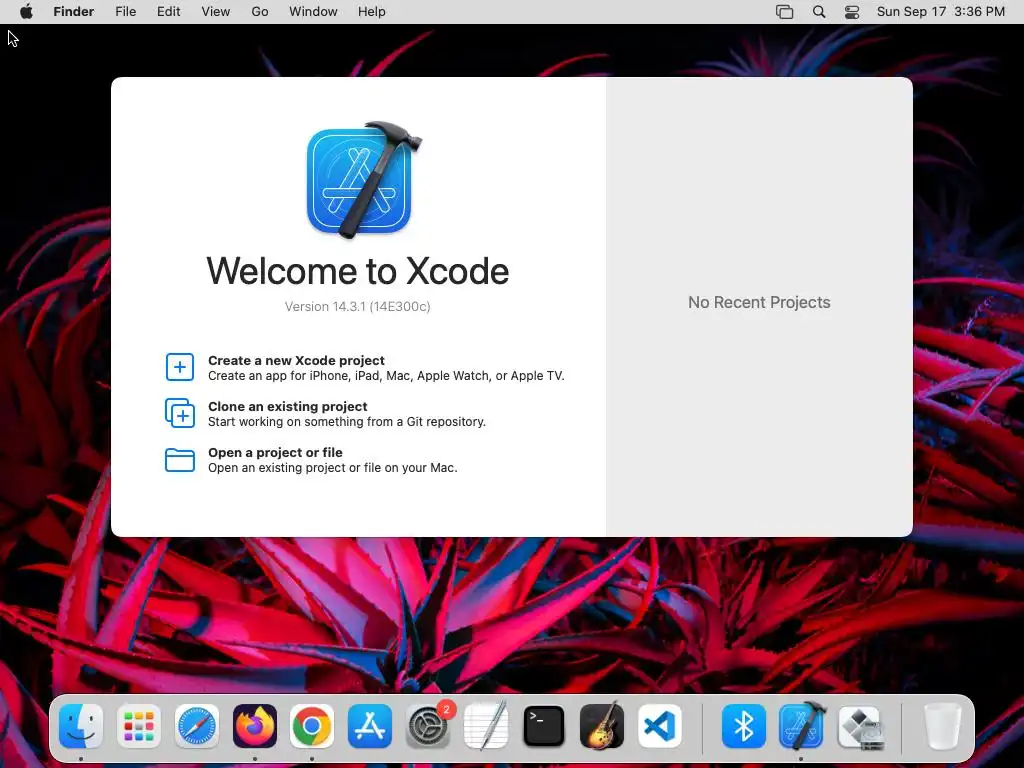Screen dimensions: 1024x768
Task: Click the Create a new Xcode project plus icon
Action: pyautogui.click(x=180, y=367)
